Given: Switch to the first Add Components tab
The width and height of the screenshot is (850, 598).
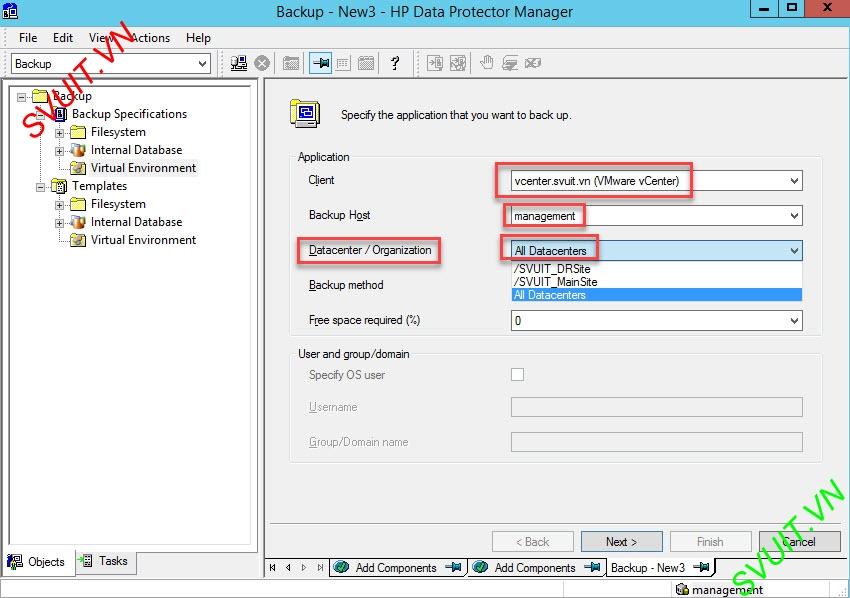Looking at the screenshot, I should 398,567.
